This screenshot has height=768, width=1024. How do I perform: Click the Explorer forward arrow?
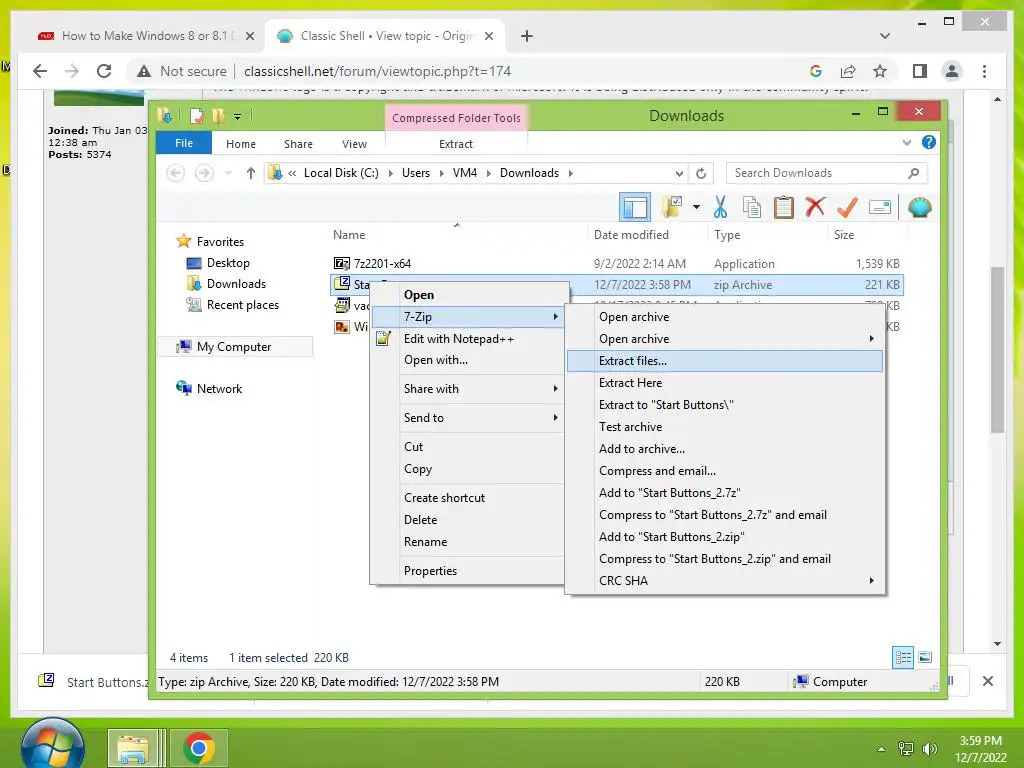[204, 173]
